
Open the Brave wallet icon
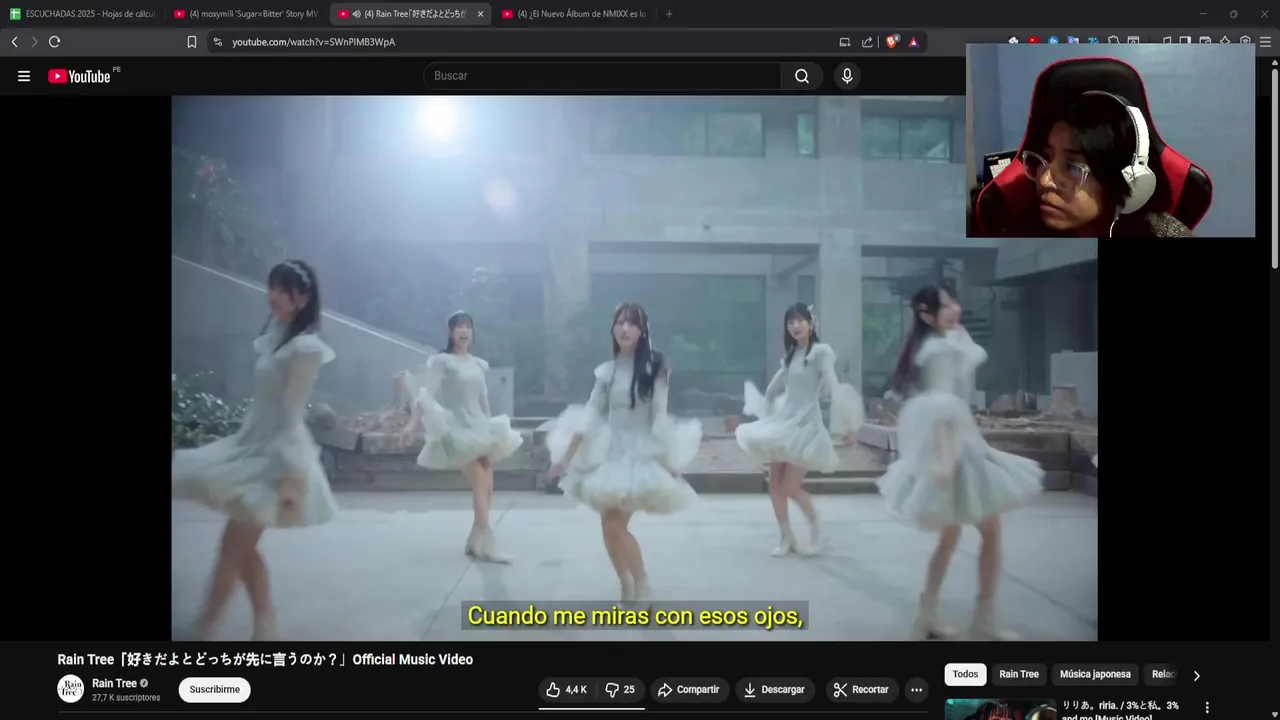(x=1205, y=41)
